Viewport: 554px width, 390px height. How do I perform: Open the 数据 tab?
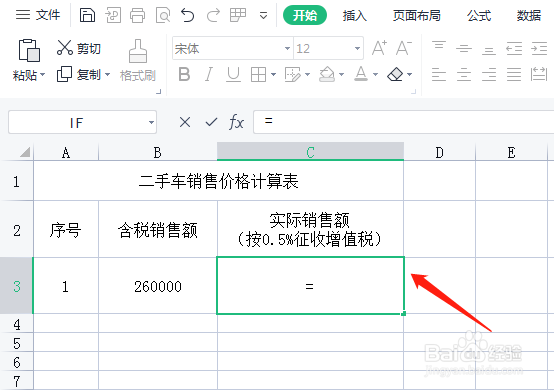(x=529, y=16)
